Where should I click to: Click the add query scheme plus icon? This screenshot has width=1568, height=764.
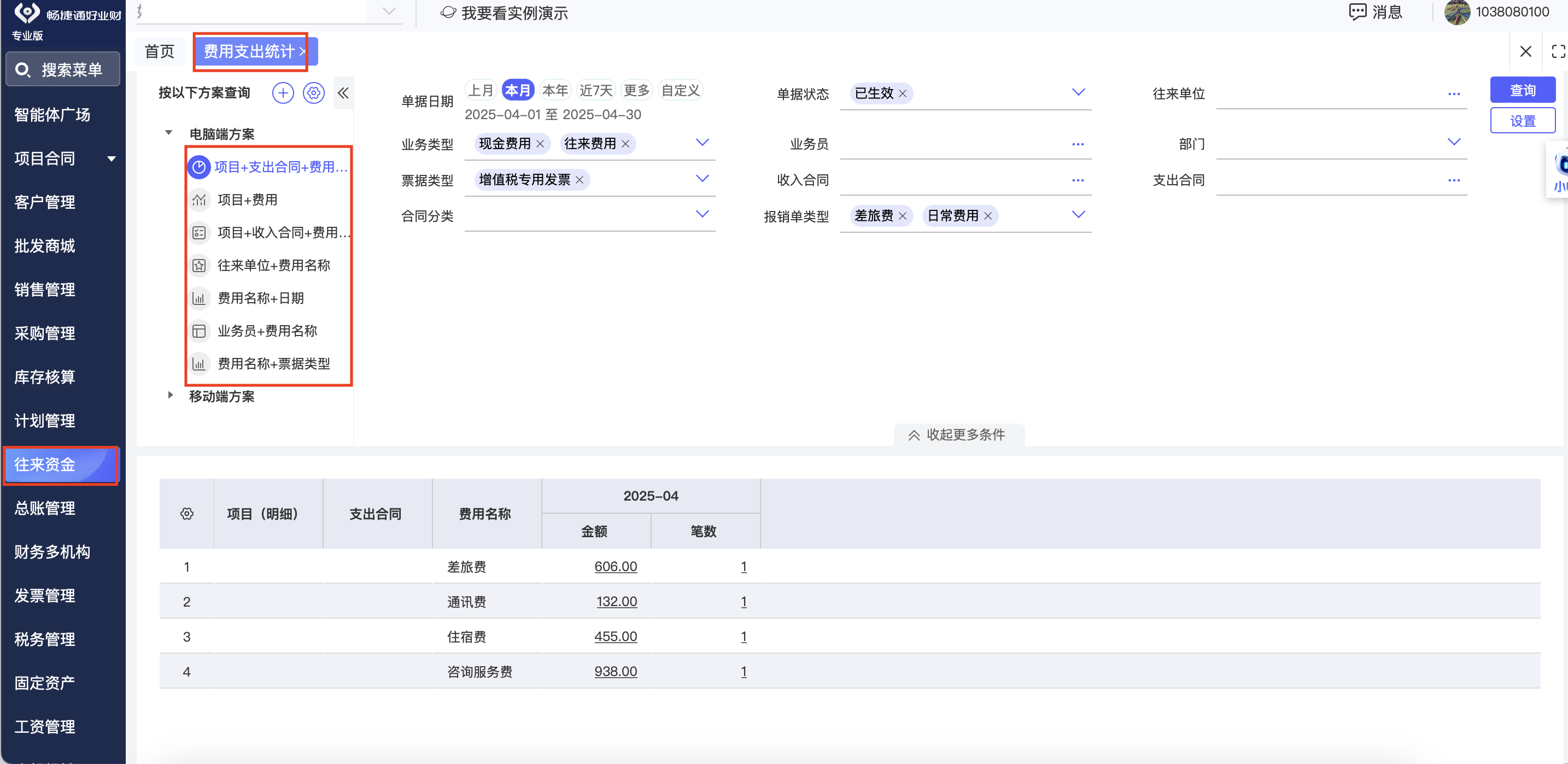283,93
